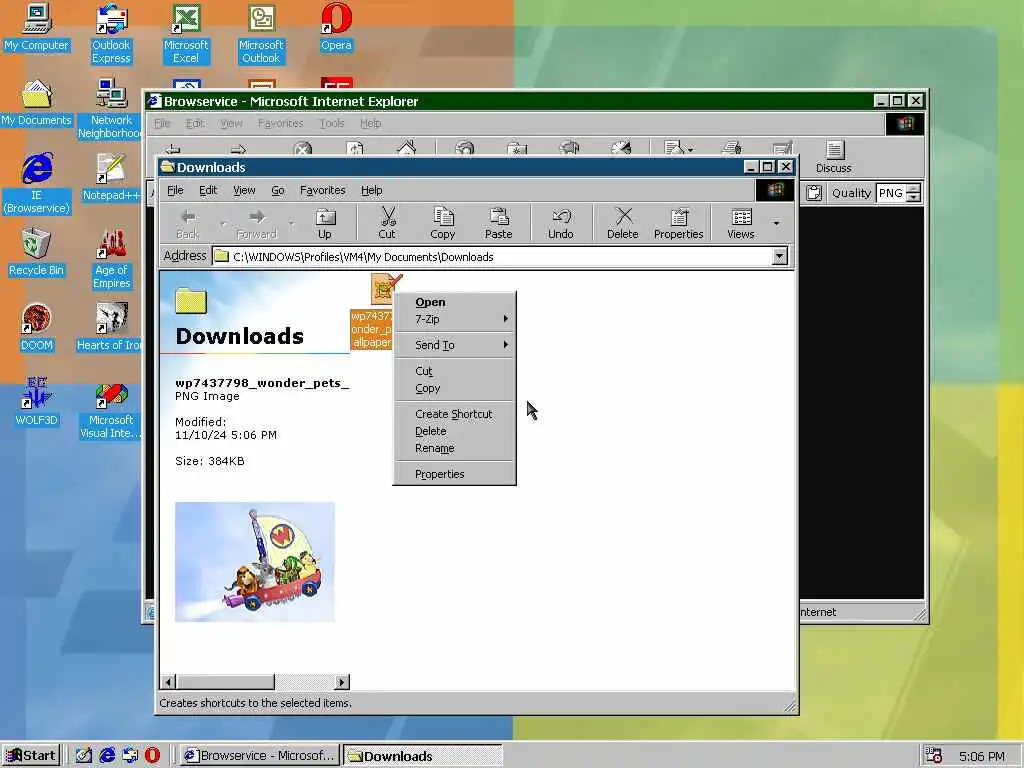1024x768 pixels.
Task: Click Discuss button in Internet Explorer
Action: tap(834, 157)
